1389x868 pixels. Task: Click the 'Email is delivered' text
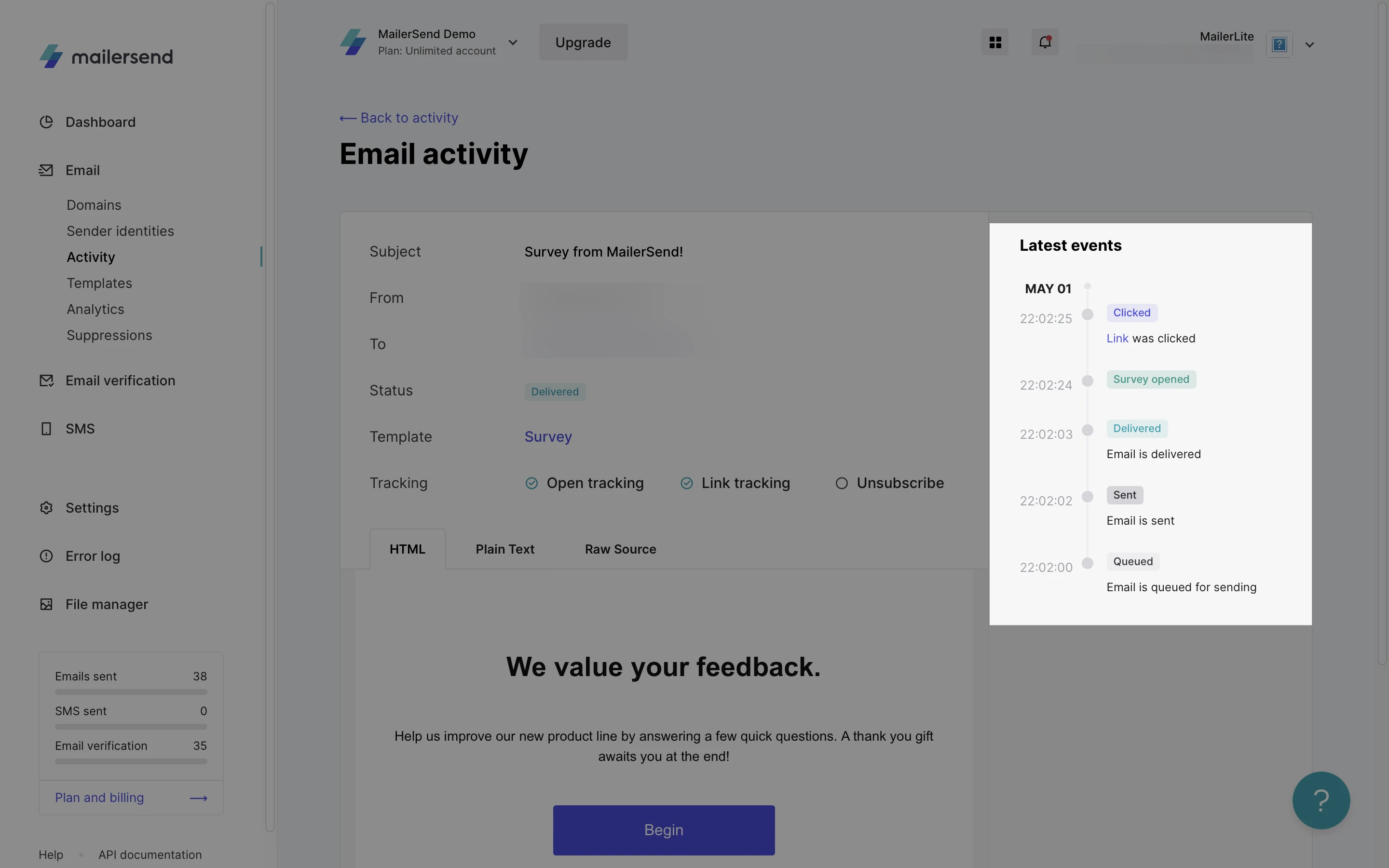click(x=1153, y=454)
